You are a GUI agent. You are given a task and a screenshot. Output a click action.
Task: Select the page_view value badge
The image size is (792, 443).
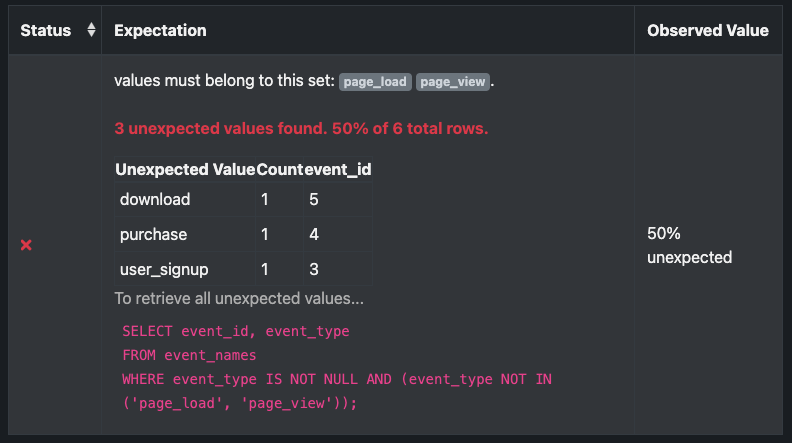click(452, 82)
